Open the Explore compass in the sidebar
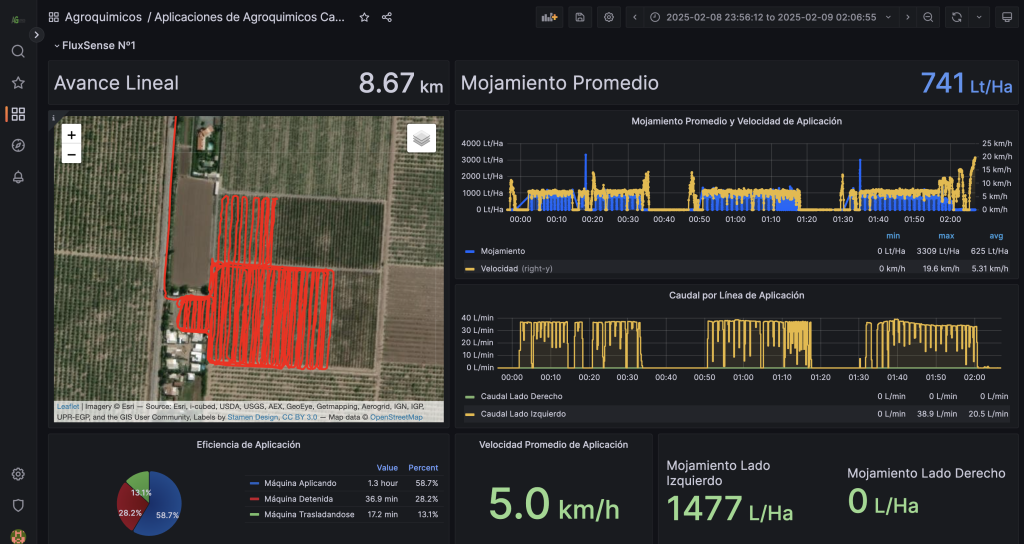Viewport: 1024px width, 544px height. click(18, 146)
